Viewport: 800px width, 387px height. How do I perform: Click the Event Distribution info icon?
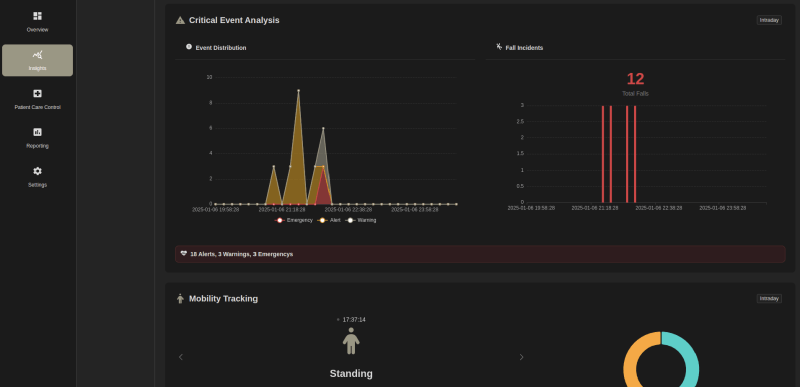click(189, 46)
